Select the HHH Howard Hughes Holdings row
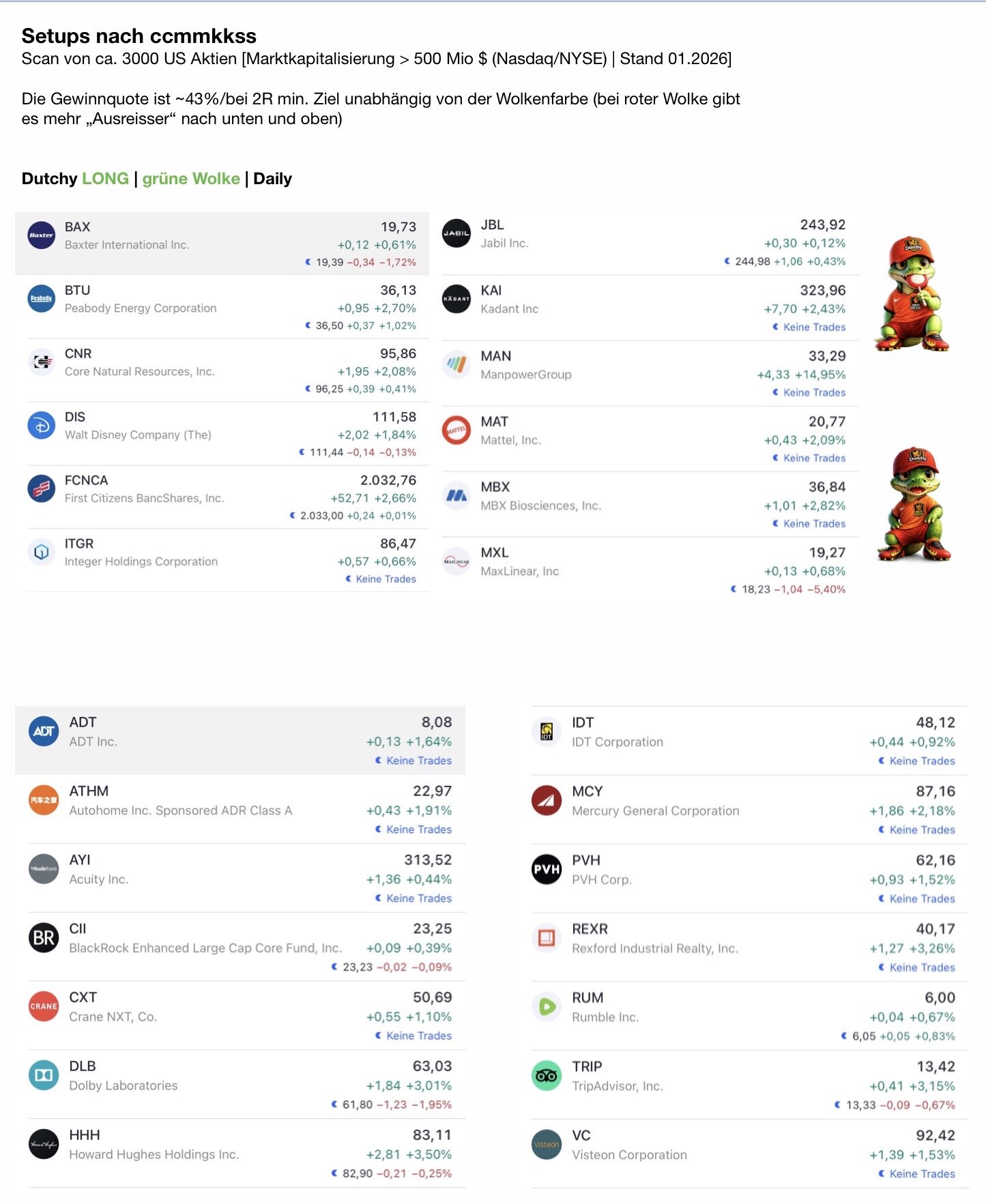986x1204 pixels. 246,1154
